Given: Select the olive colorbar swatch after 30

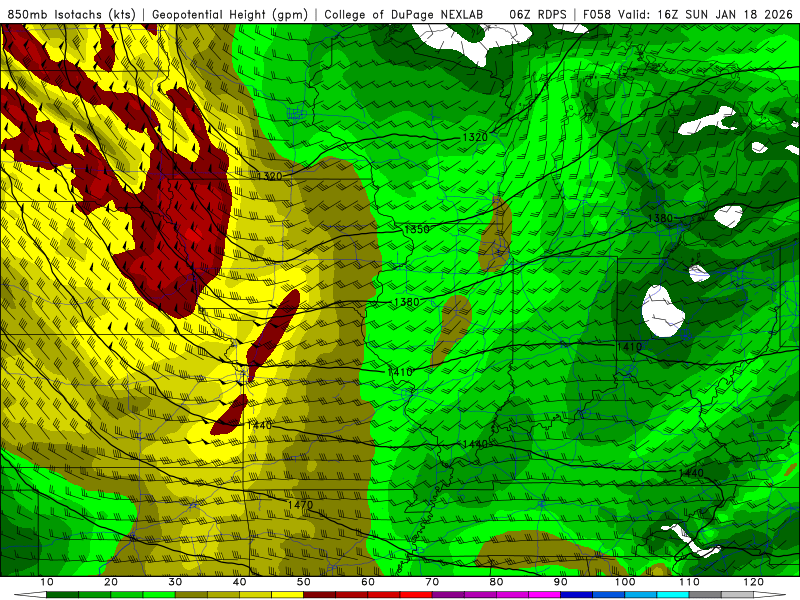Looking at the screenshot, I should pos(191,595).
